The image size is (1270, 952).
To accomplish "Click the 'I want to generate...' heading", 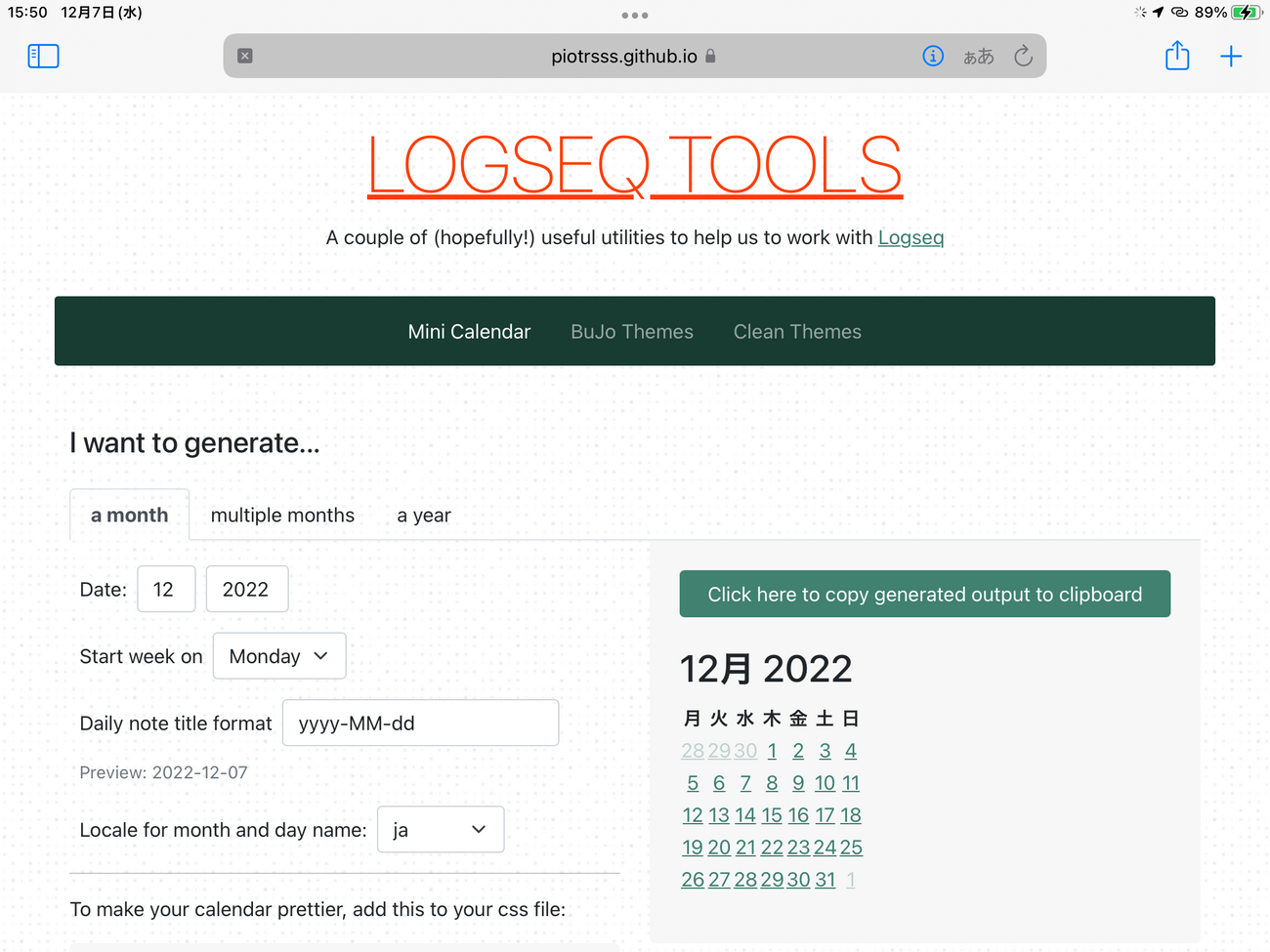I will pos(194,443).
